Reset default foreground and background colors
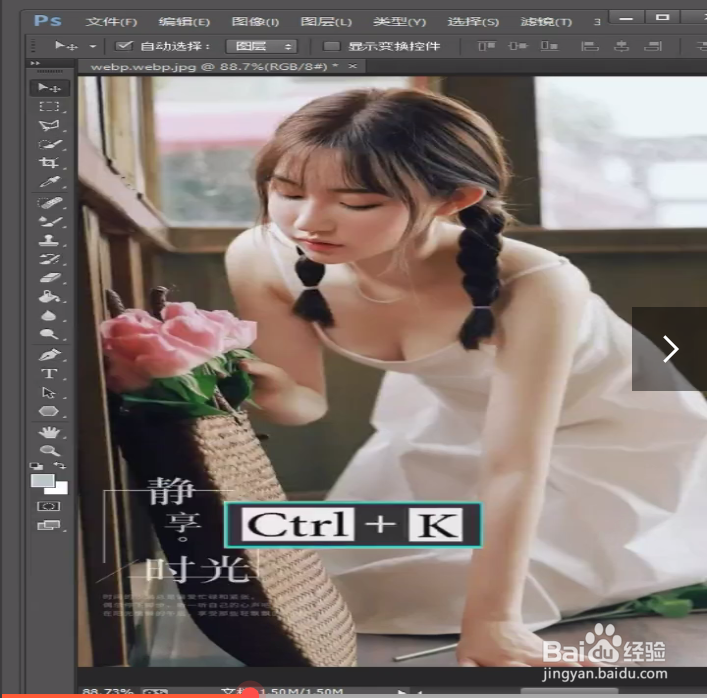 36,466
